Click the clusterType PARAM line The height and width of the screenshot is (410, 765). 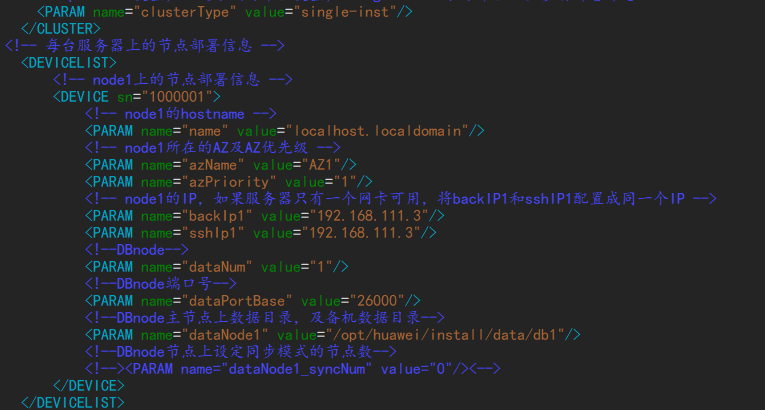[x=225, y=12]
